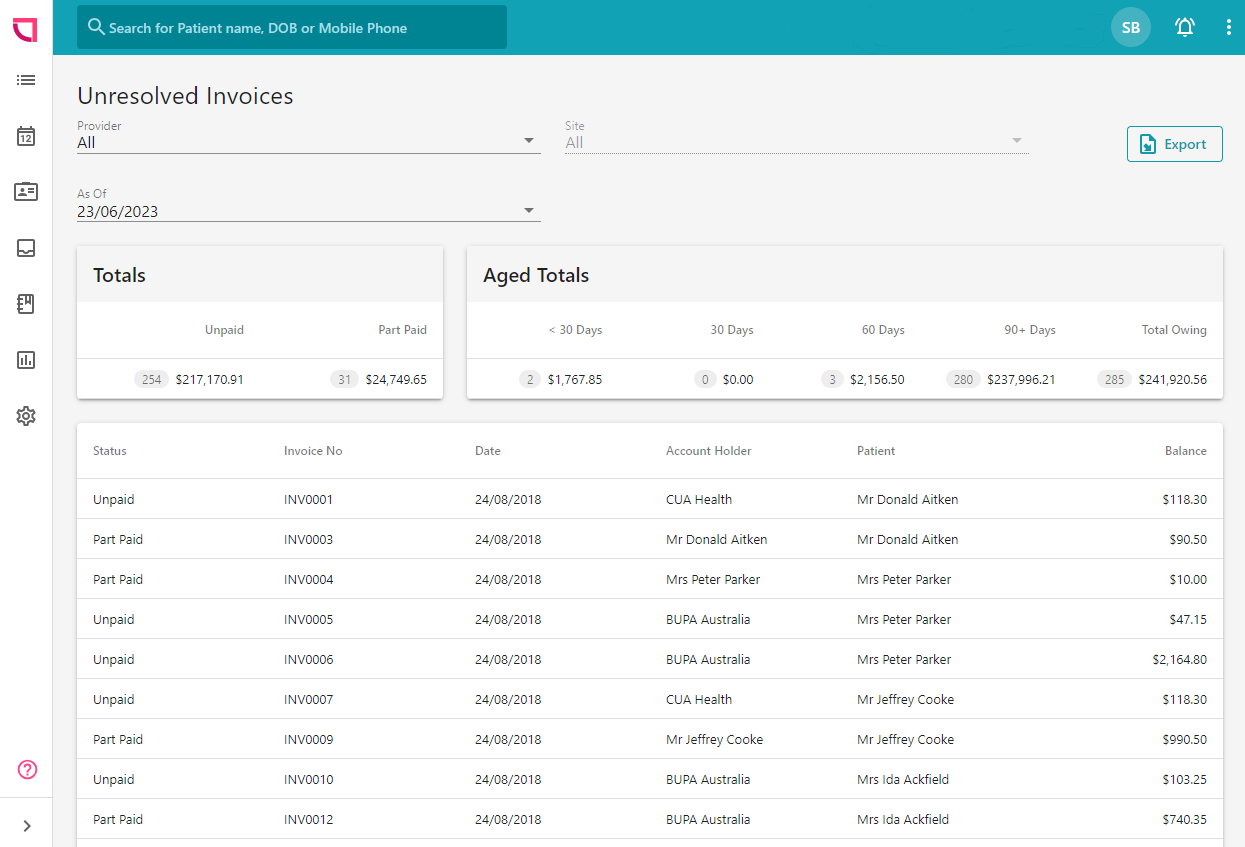This screenshot has height=847, width=1245.
Task: Open the As Of date picker
Action: point(528,209)
